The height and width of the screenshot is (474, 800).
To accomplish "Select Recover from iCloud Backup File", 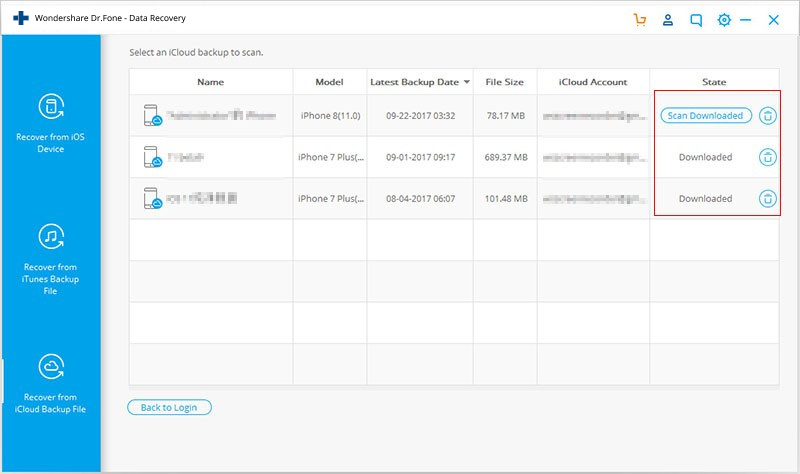I will point(51,384).
